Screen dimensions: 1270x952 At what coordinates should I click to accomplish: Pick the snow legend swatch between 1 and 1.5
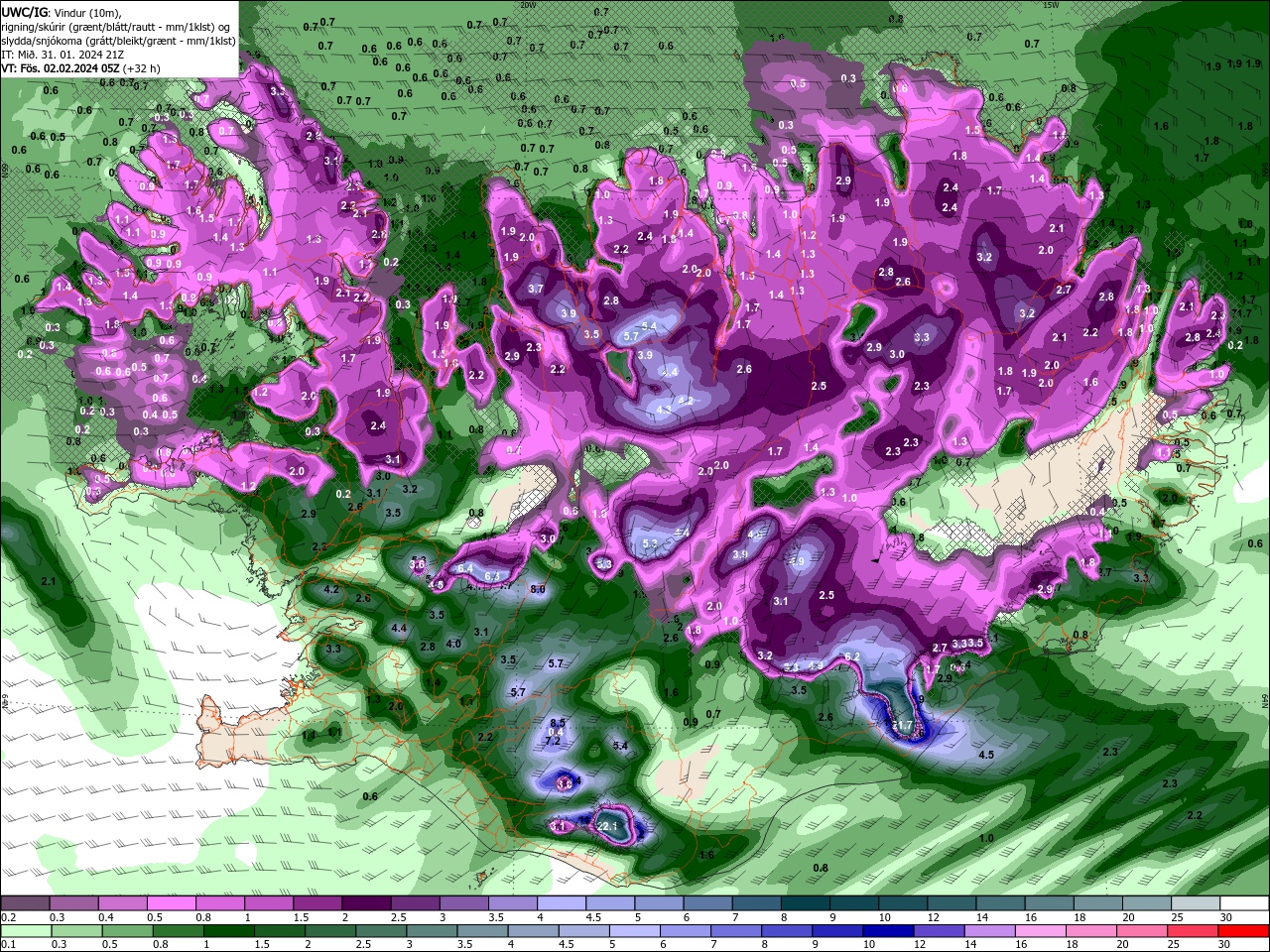click(x=269, y=903)
